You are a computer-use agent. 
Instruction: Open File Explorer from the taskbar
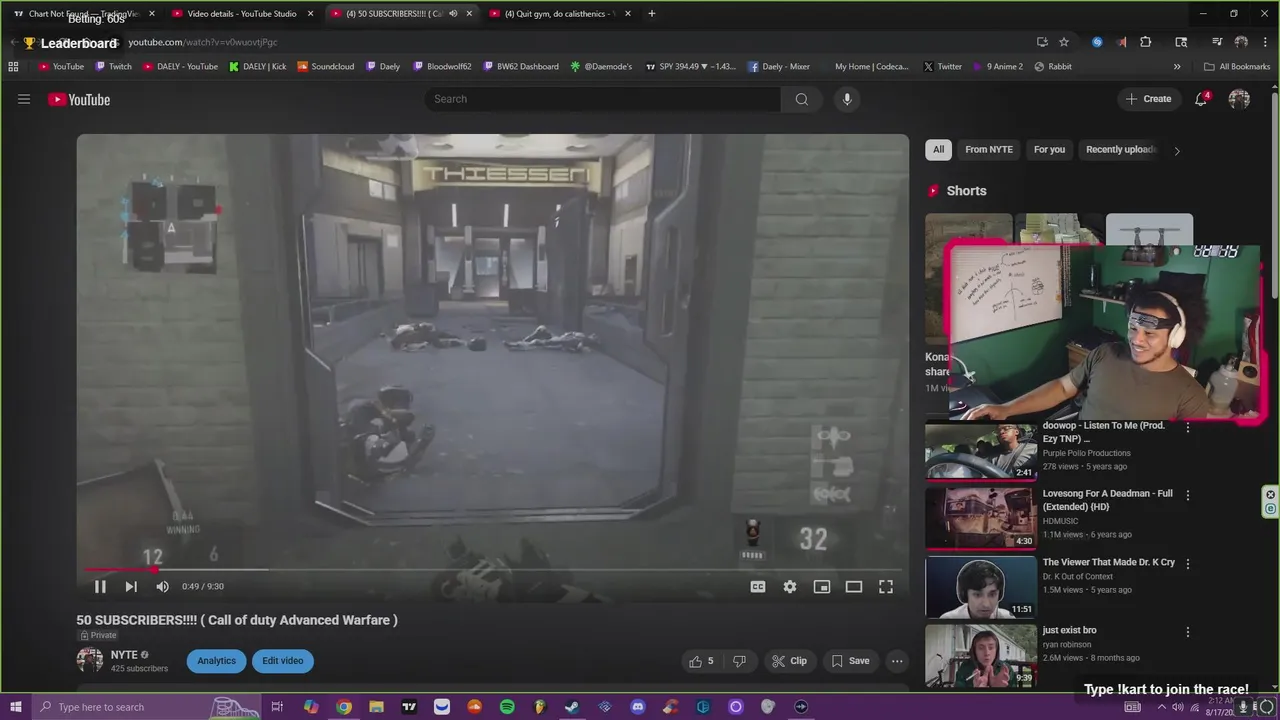tap(376, 707)
